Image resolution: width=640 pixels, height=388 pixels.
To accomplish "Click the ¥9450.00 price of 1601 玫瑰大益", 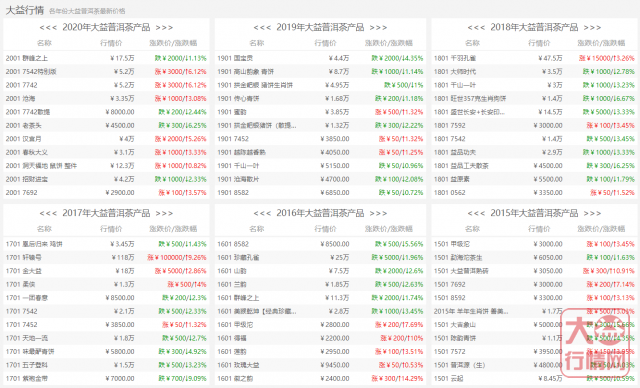I will (x=335, y=365).
